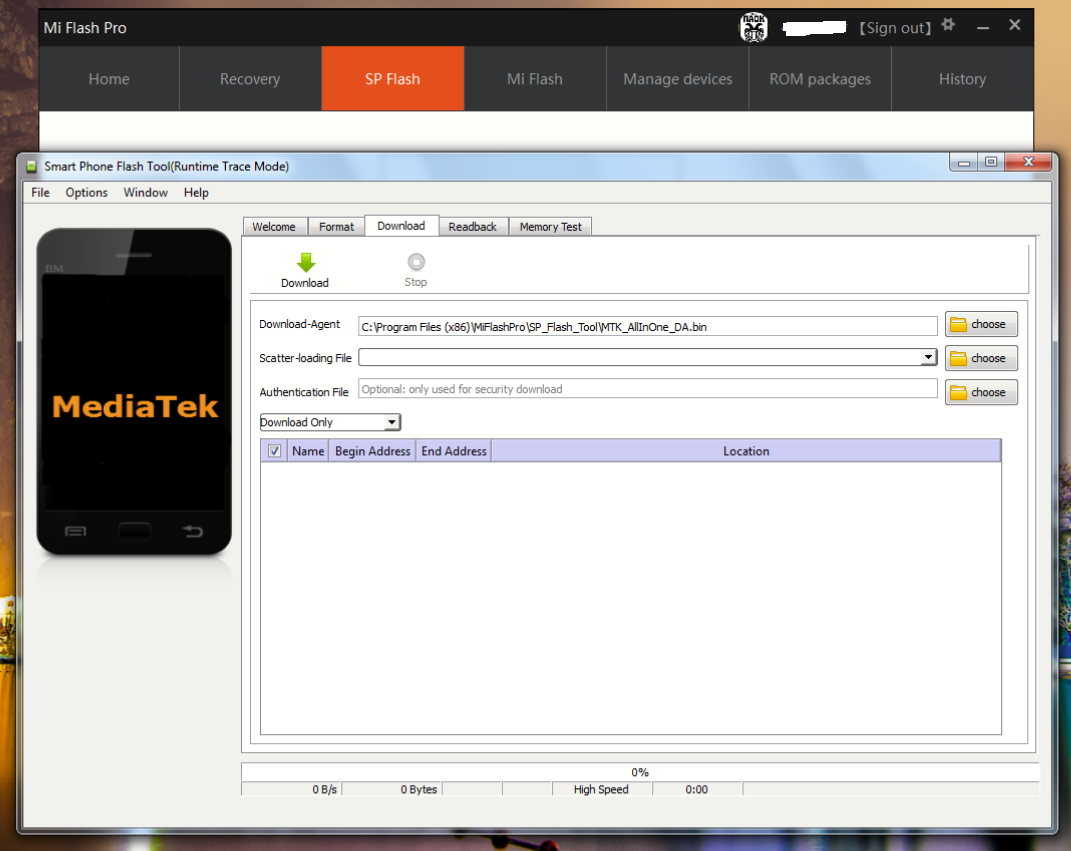Click the user avatar icon in header
This screenshot has width=1071, height=851.
tap(753, 28)
